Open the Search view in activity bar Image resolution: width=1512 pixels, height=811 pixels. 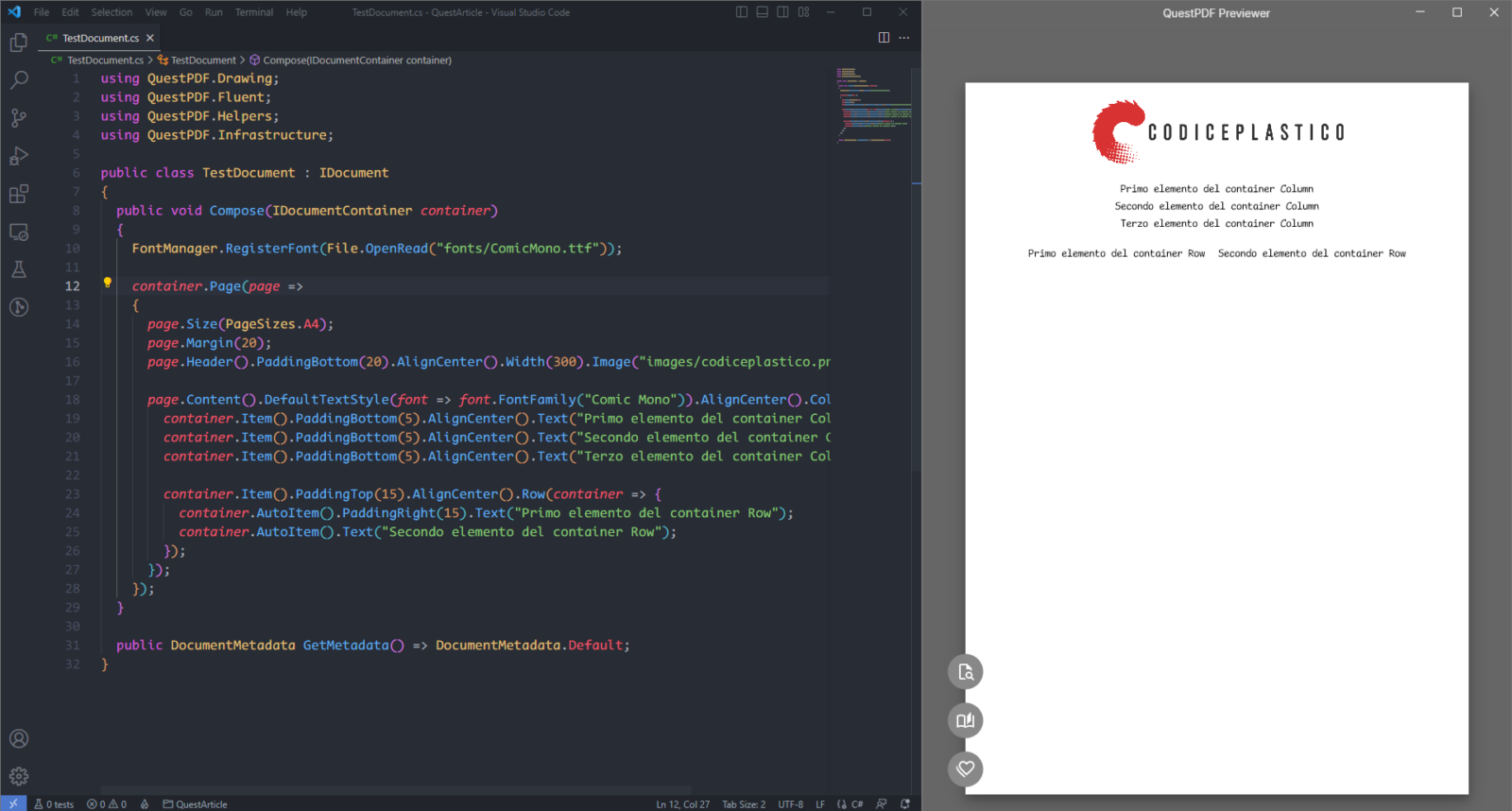[x=19, y=80]
